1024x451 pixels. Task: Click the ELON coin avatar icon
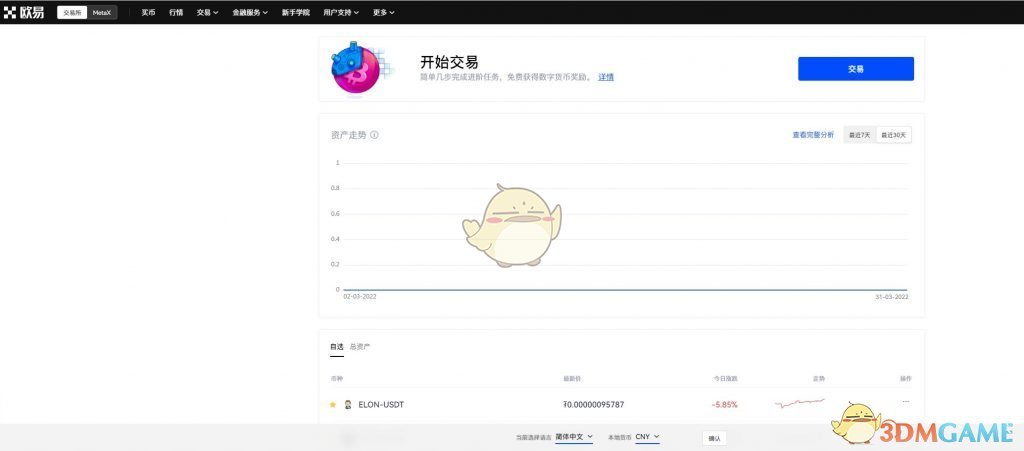tap(348, 405)
